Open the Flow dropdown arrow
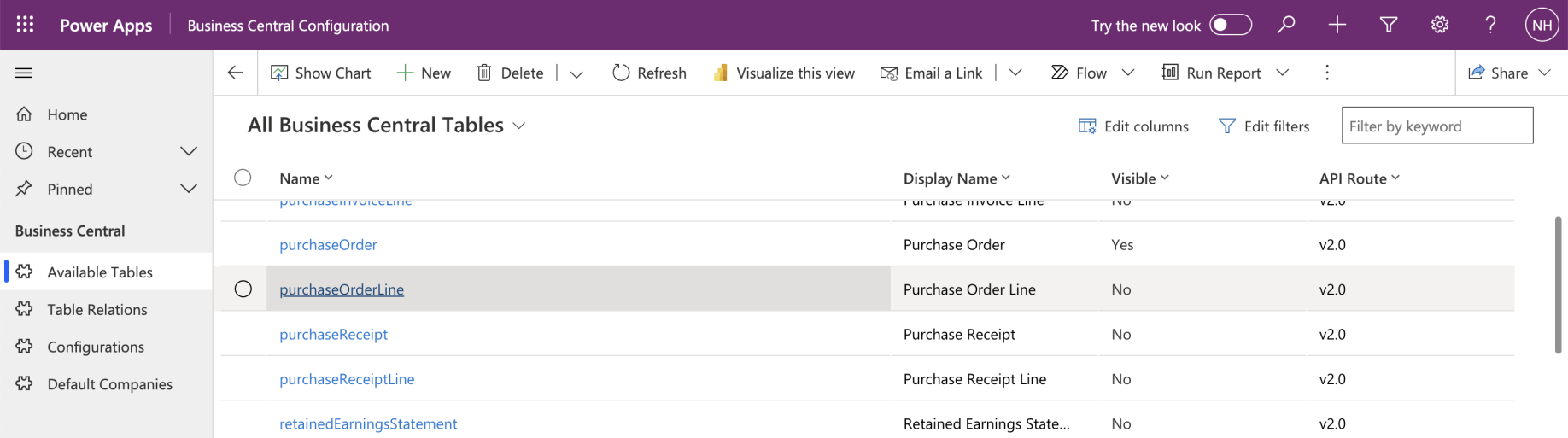The image size is (1568, 438). pos(1128,73)
